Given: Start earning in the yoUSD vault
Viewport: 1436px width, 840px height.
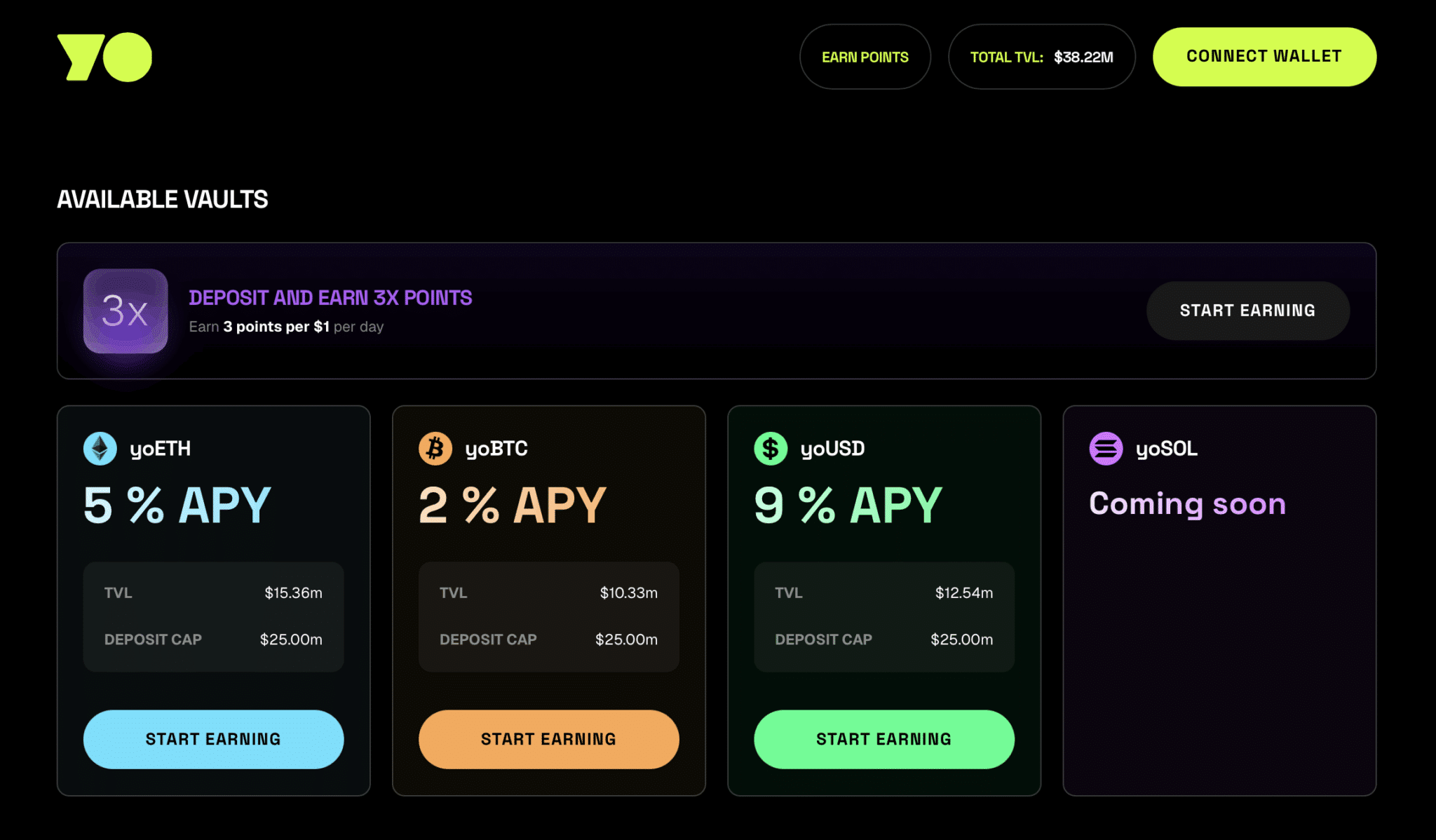Looking at the screenshot, I should pyautogui.click(x=883, y=739).
